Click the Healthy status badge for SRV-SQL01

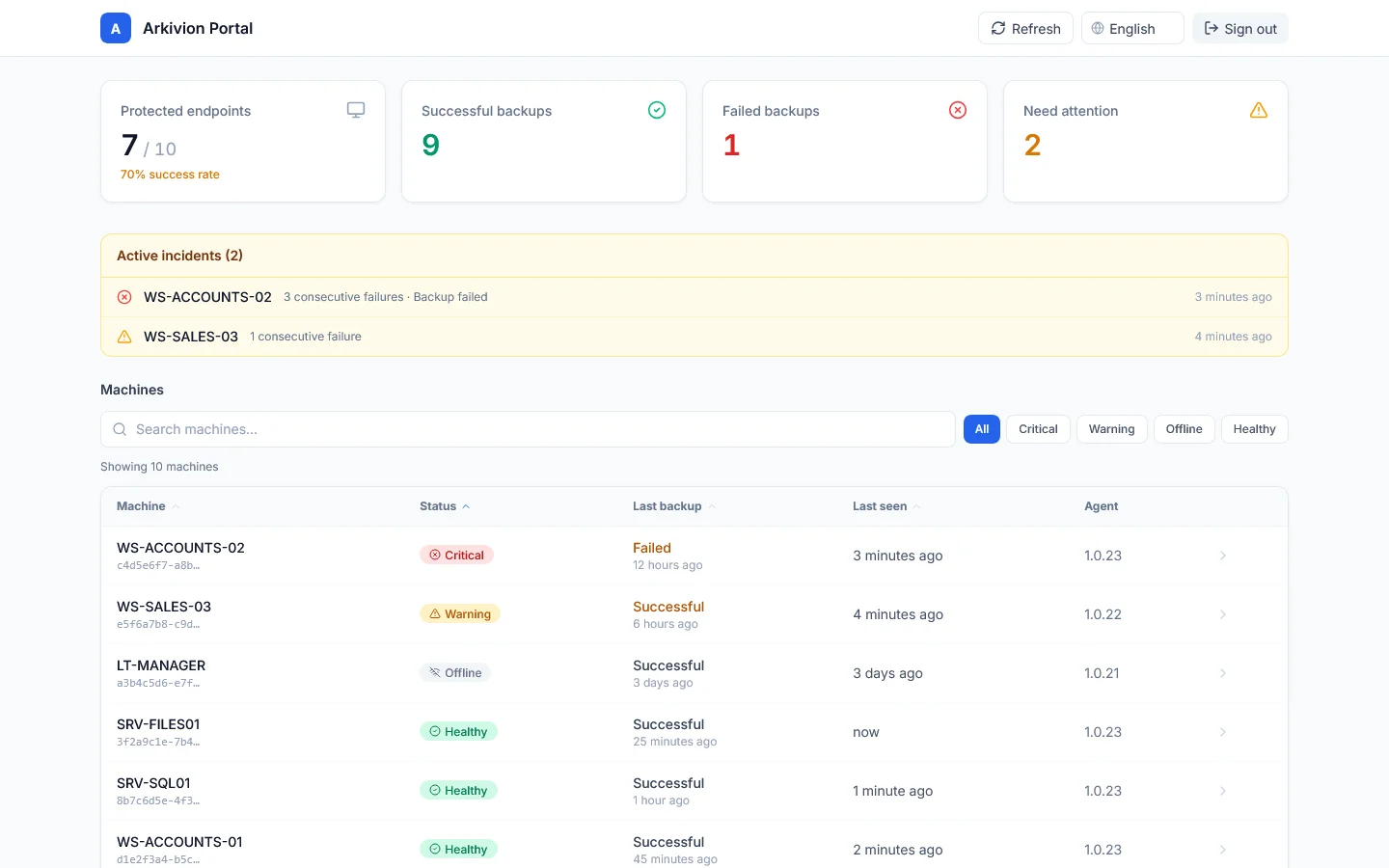pyautogui.click(x=459, y=791)
